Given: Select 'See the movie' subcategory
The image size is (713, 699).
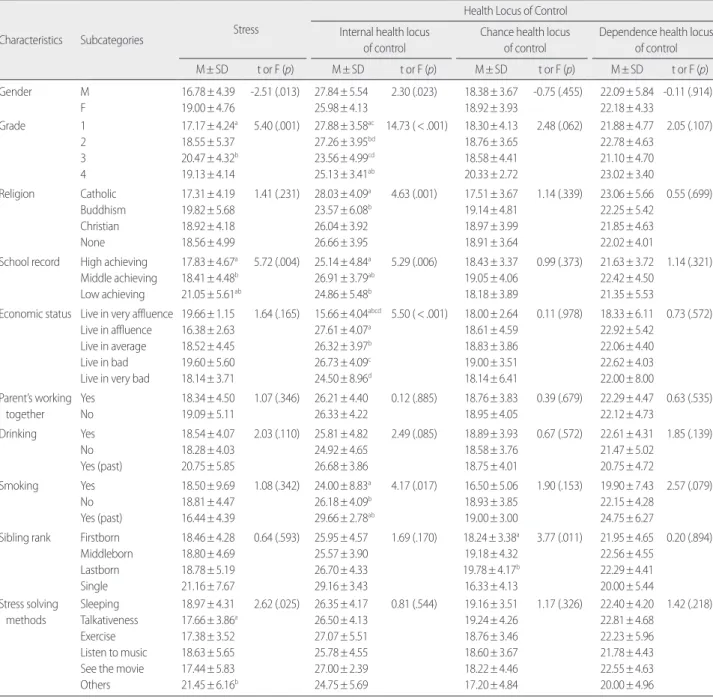Looking at the screenshot, I should (x=112, y=669).
